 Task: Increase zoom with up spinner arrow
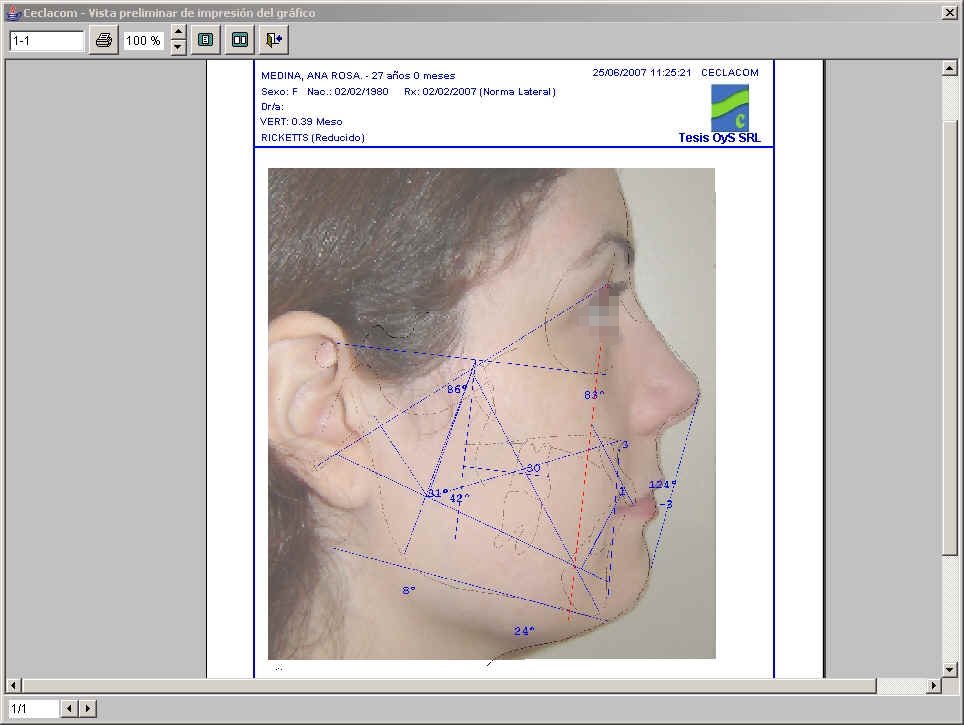[x=178, y=34]
